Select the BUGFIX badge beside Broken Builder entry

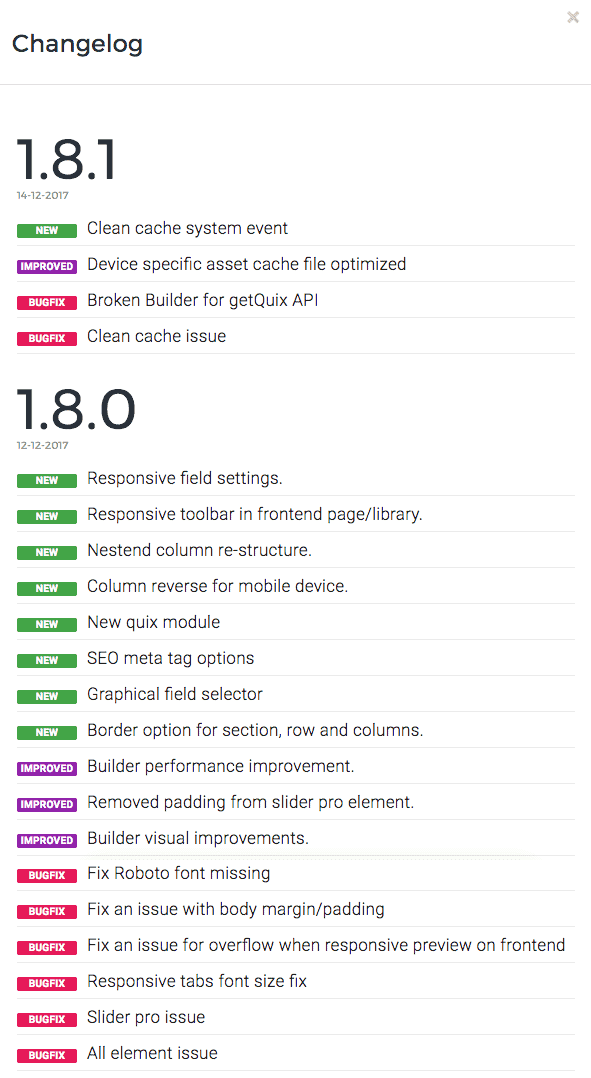click(46, 302)
